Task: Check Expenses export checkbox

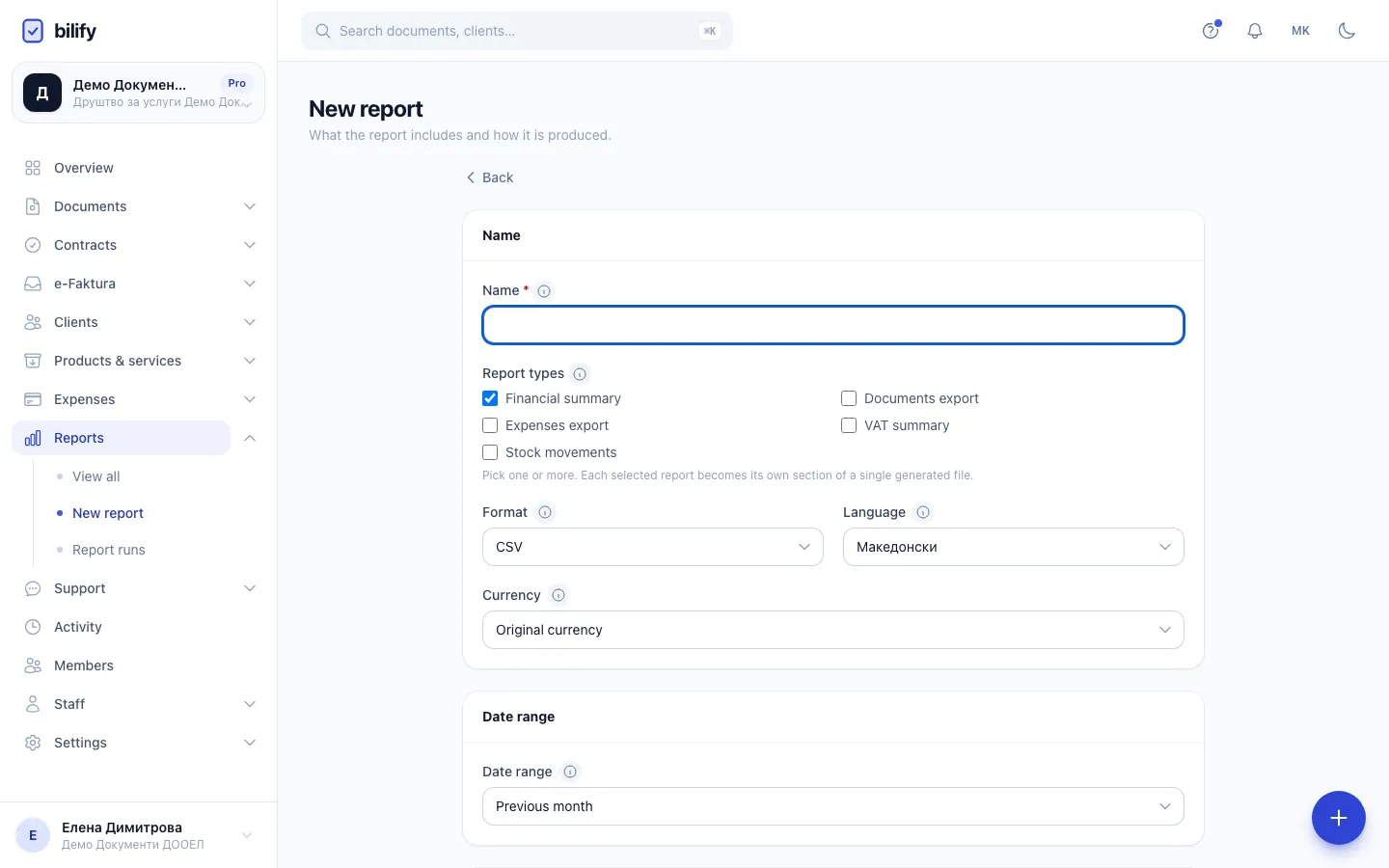Action: 490,425
